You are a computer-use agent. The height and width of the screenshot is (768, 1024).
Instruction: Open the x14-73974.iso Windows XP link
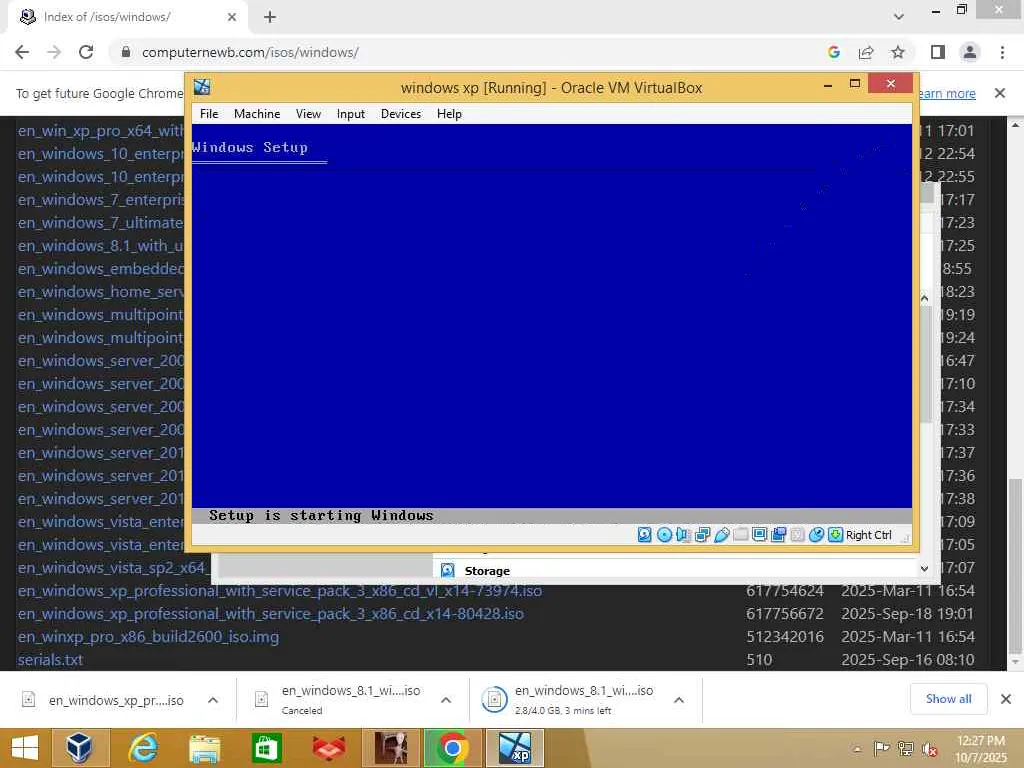click(280, 591)
